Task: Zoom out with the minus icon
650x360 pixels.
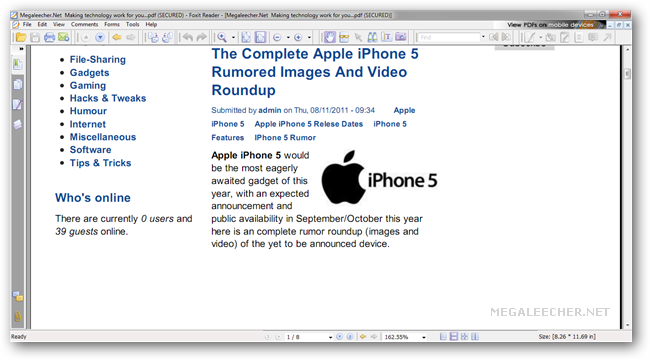Action: click(277, 37)
